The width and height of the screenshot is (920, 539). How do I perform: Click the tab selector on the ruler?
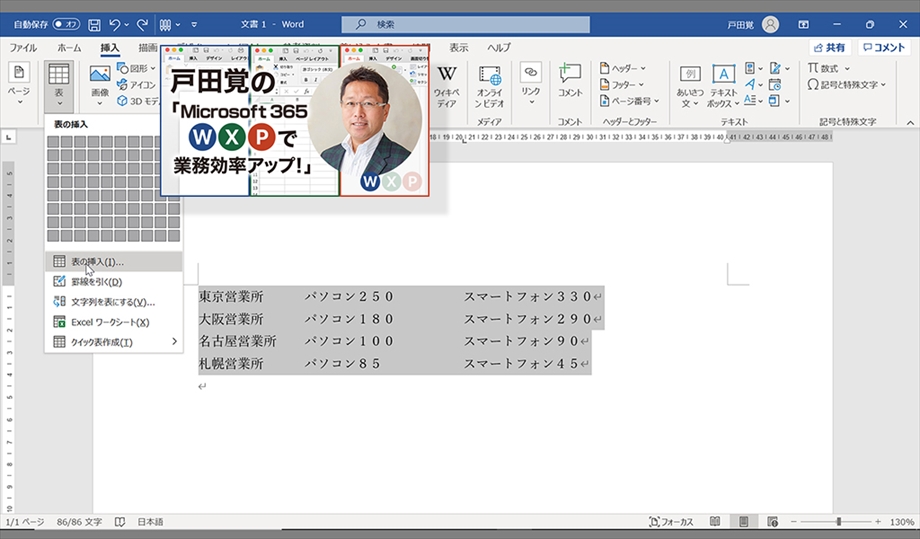(x=8, y=137)
